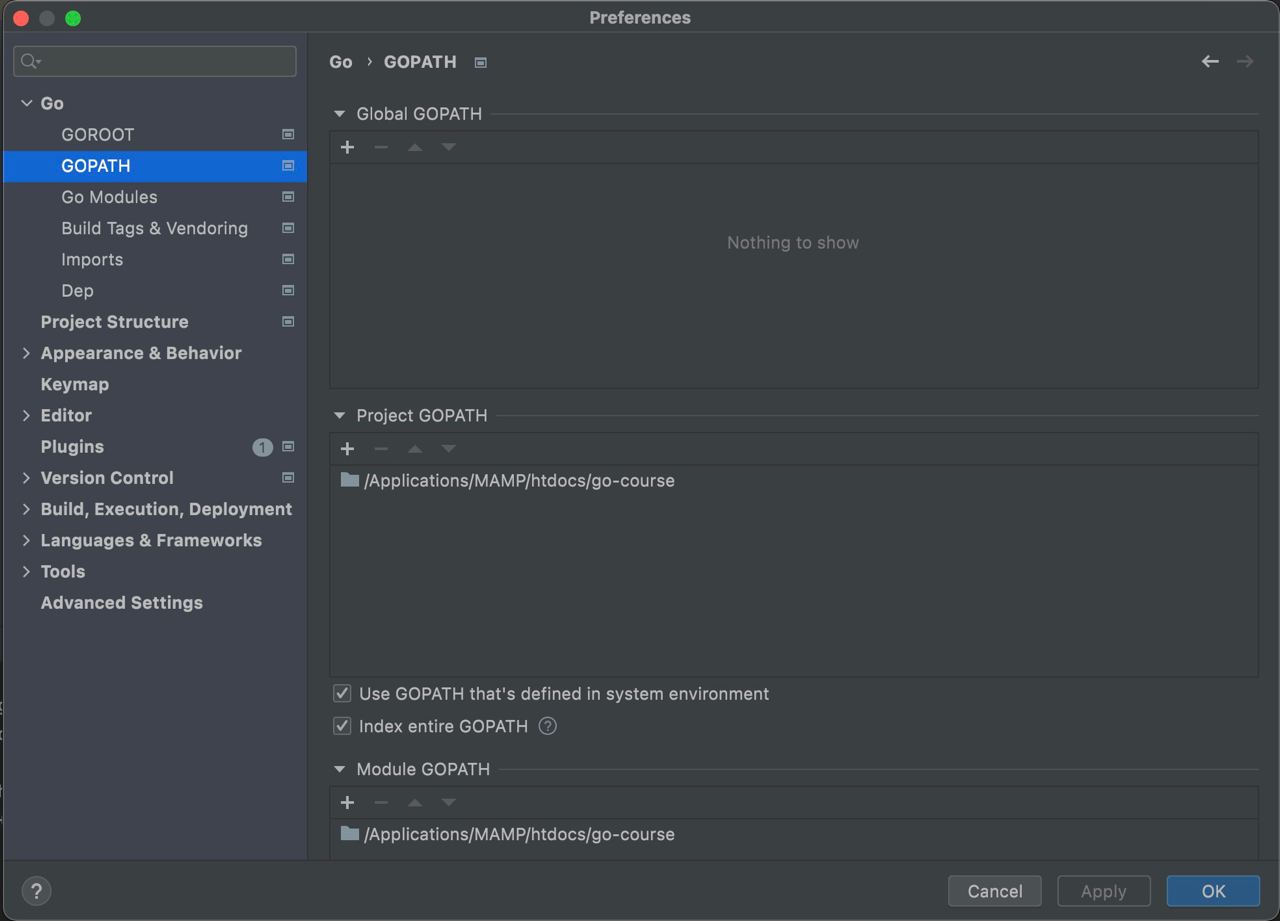Click the add button under Global GOPATH

pos(347,147)
